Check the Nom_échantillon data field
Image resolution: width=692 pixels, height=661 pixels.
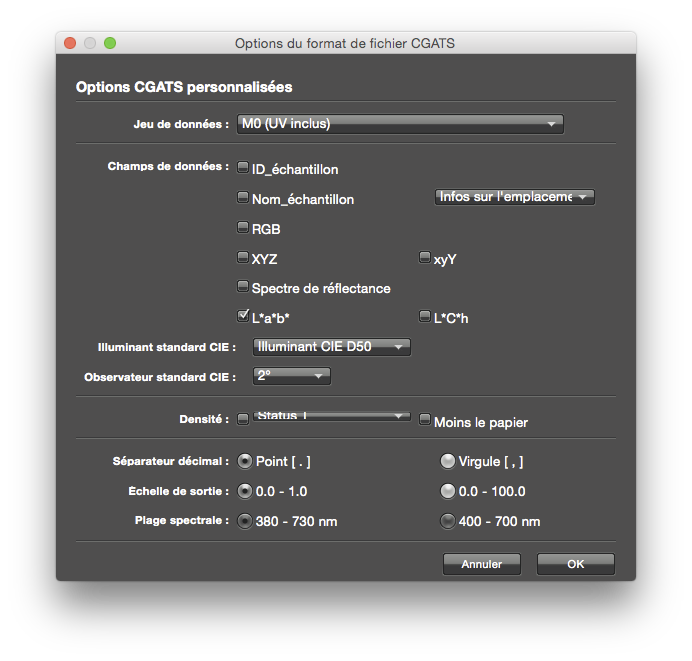tap(242, 197)
